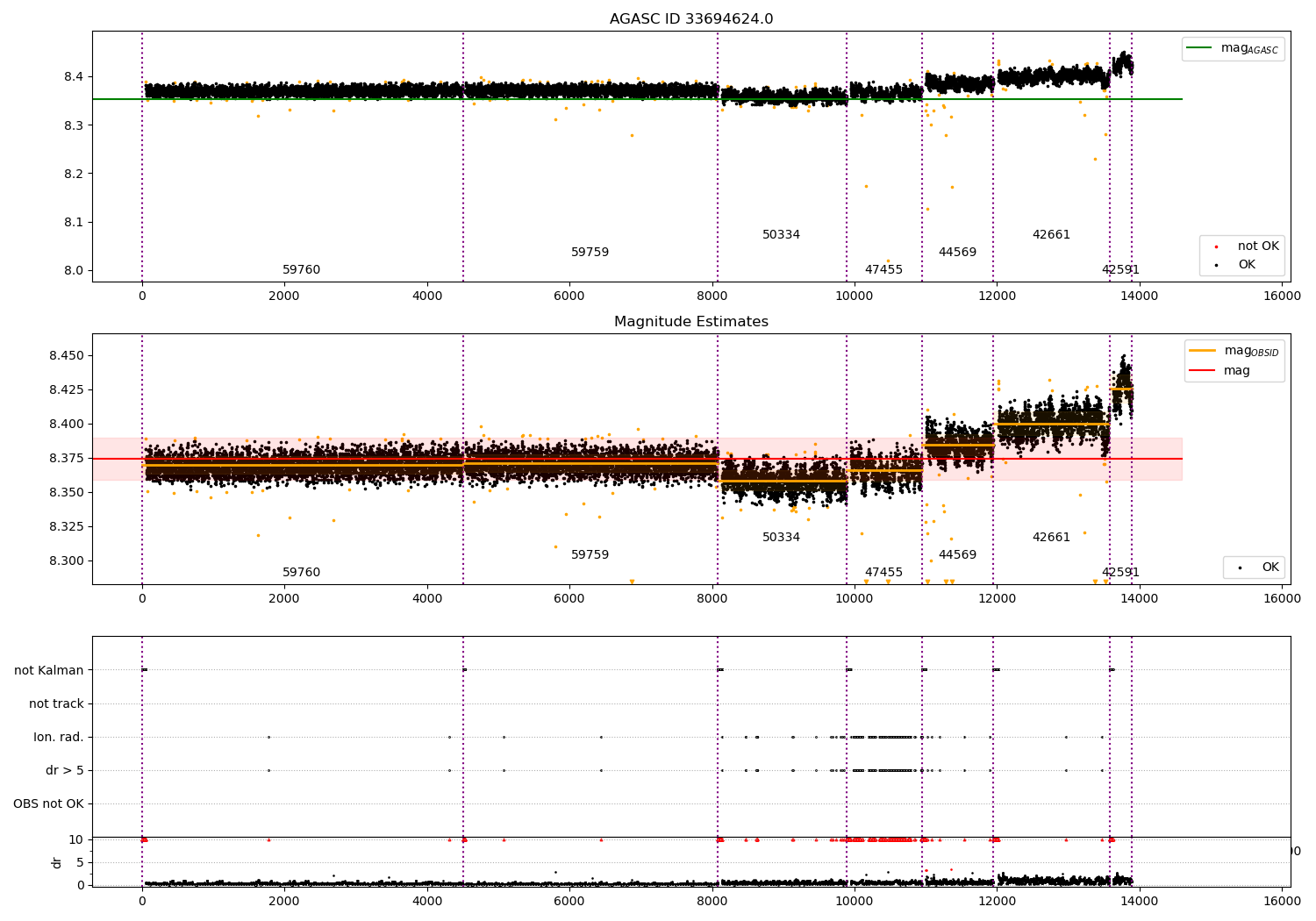Click obsid label 47455 in AGASC ID plot
This screenshot has width=1316, height=921.
pos(883,270)
